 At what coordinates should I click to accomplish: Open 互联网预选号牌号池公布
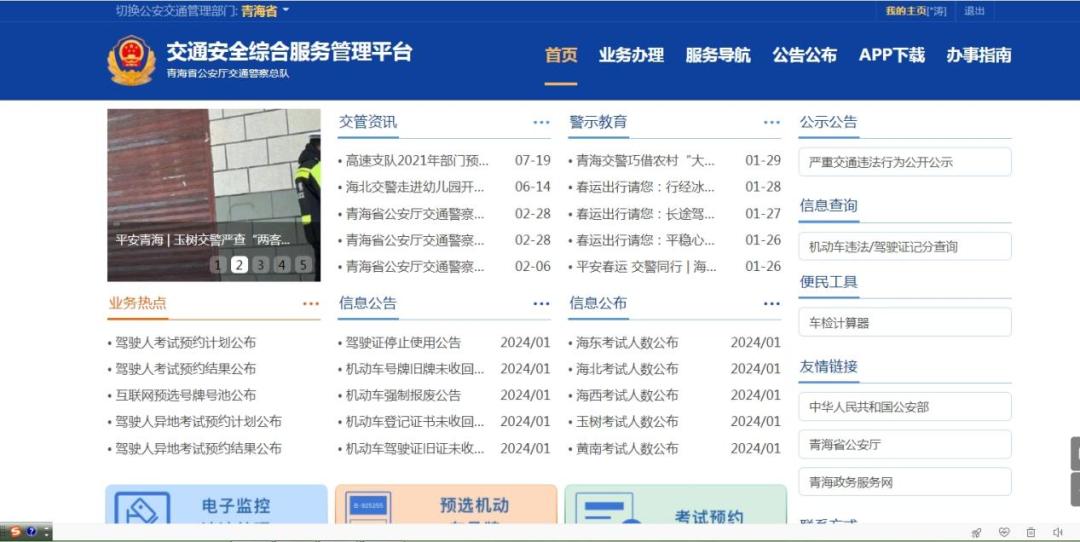[x=185, y=396]
